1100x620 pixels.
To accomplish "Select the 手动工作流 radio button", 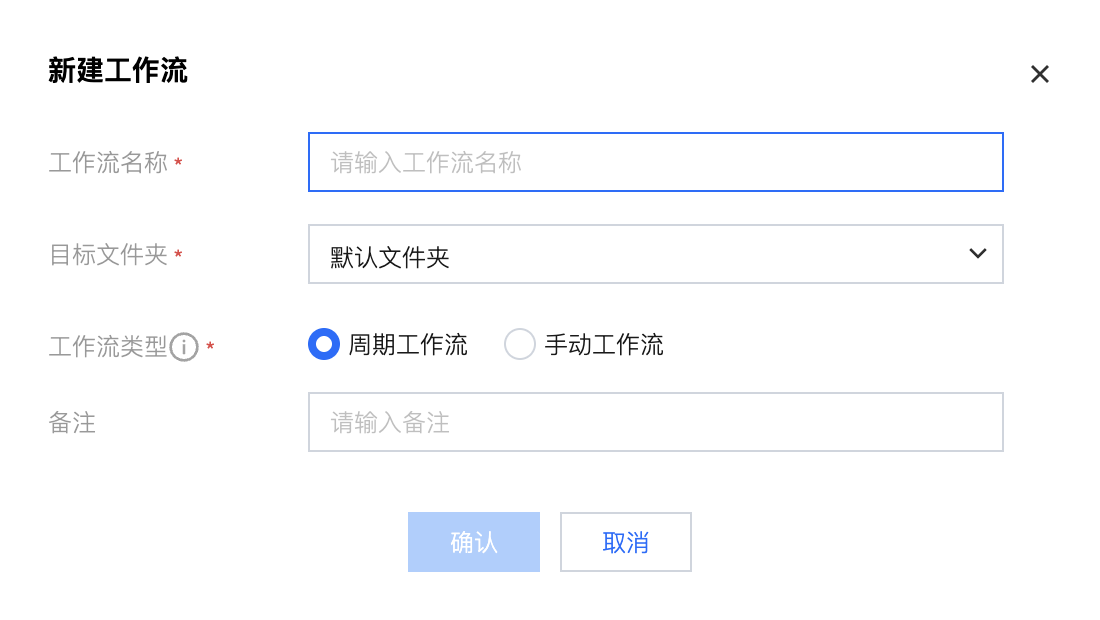I will [520, 345].
